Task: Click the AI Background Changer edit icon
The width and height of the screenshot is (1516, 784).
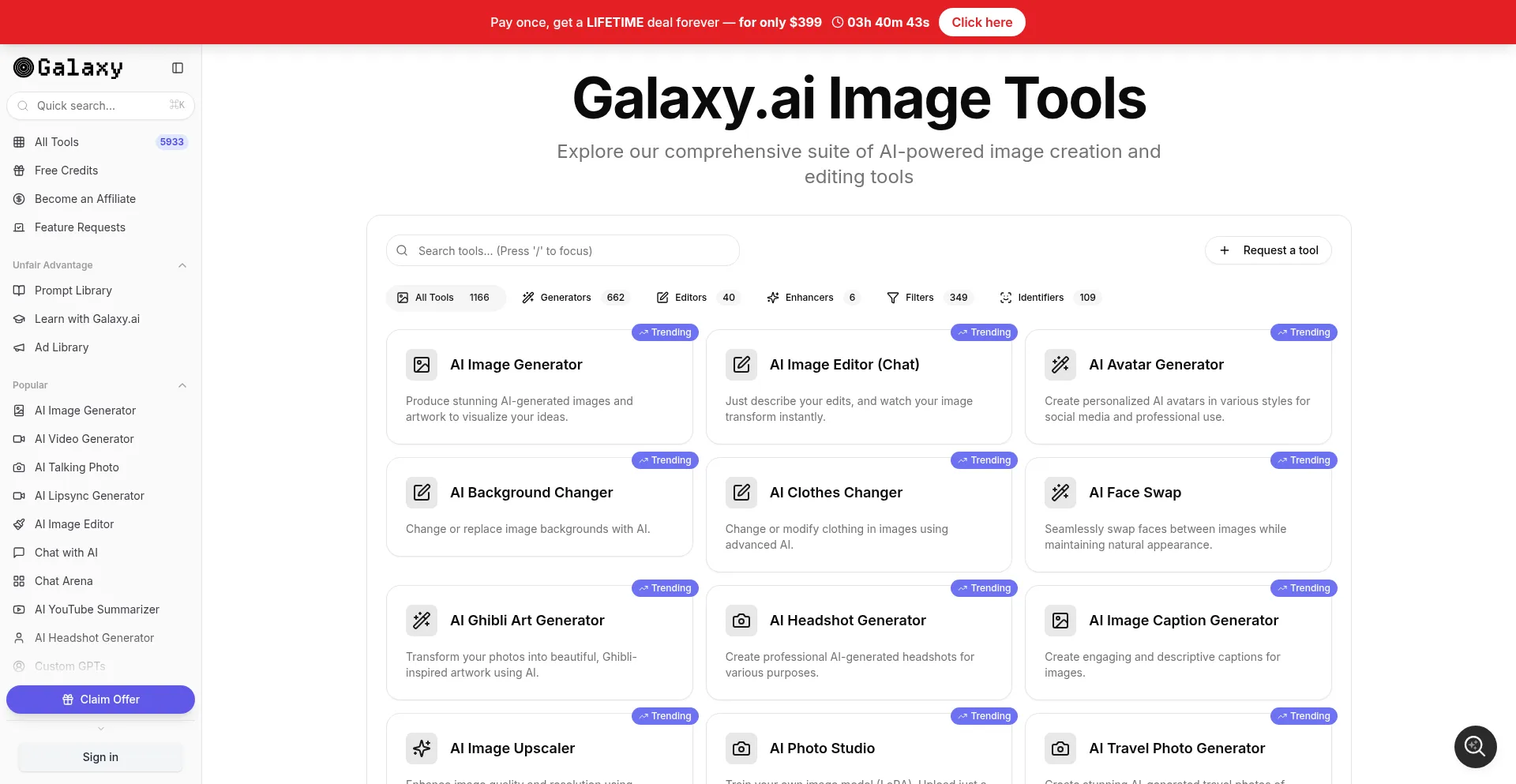Action: click(422, 493)
